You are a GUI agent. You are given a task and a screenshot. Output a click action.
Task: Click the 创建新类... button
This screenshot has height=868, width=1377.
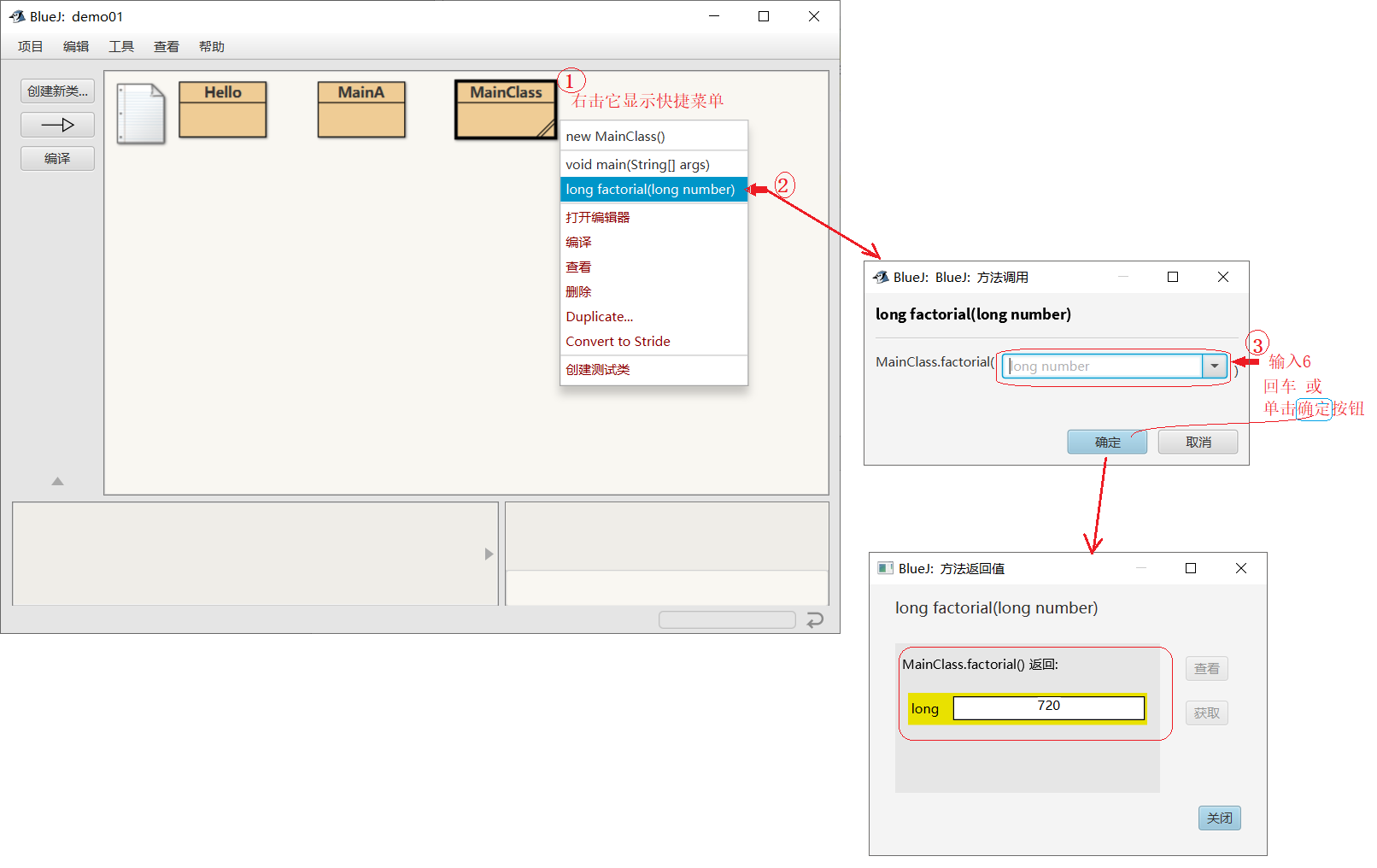coord(57,91)
